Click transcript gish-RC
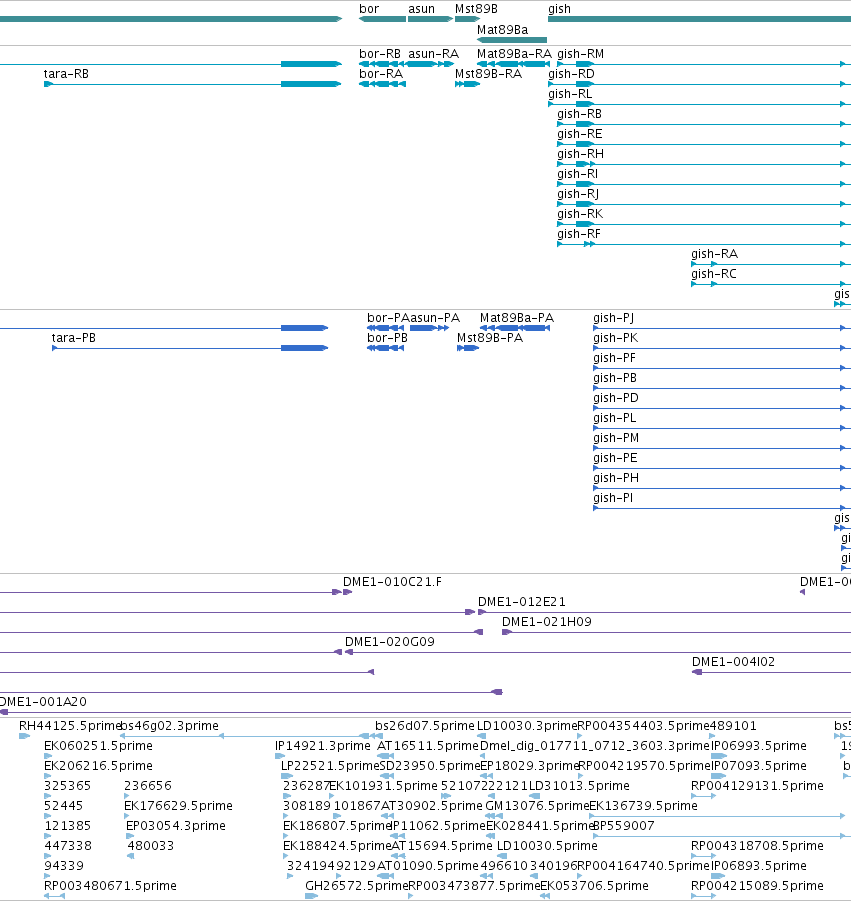The image size is (851, 901). coord(714,275)
